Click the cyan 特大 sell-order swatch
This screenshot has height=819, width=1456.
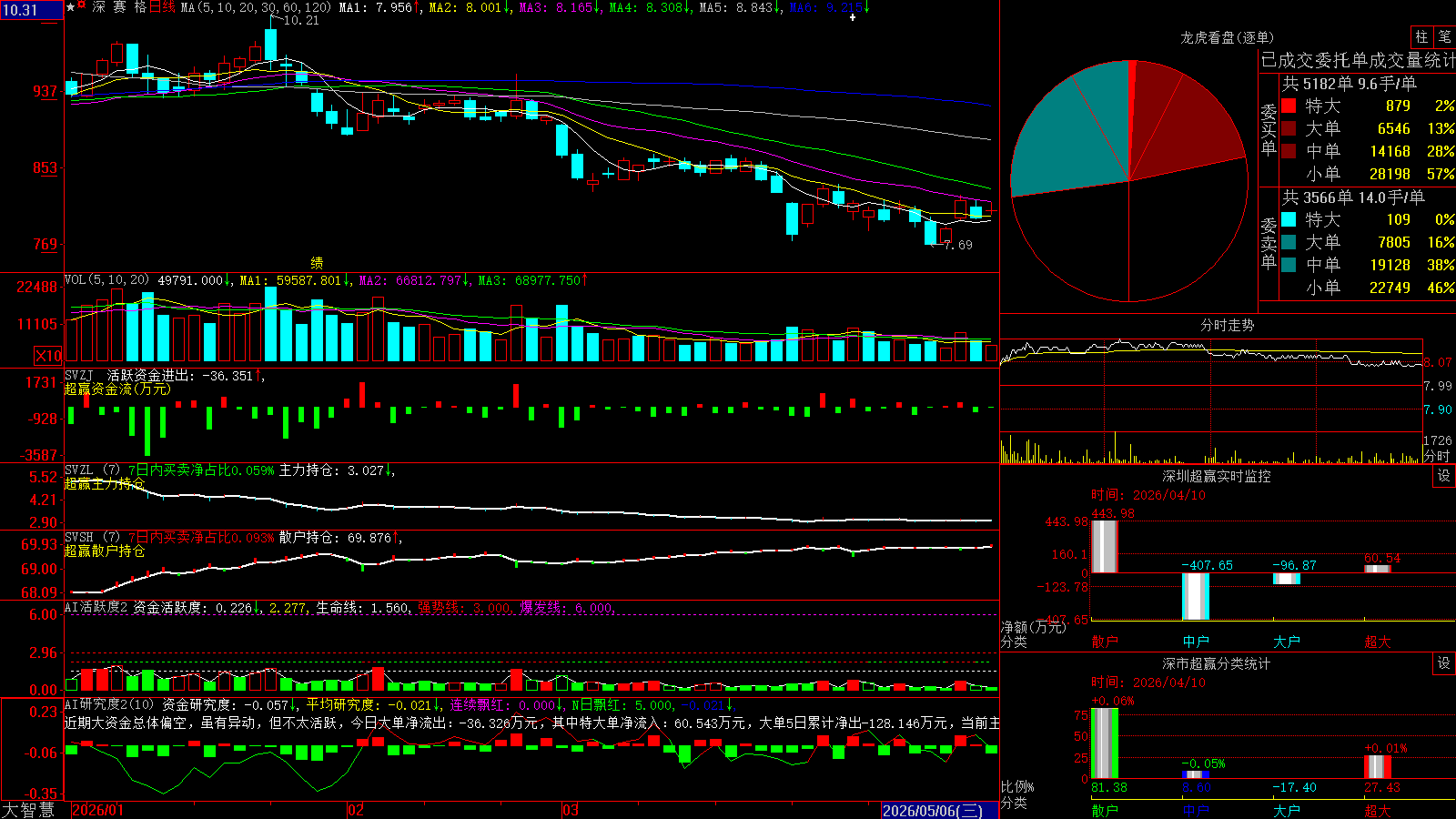[1289, 219]
